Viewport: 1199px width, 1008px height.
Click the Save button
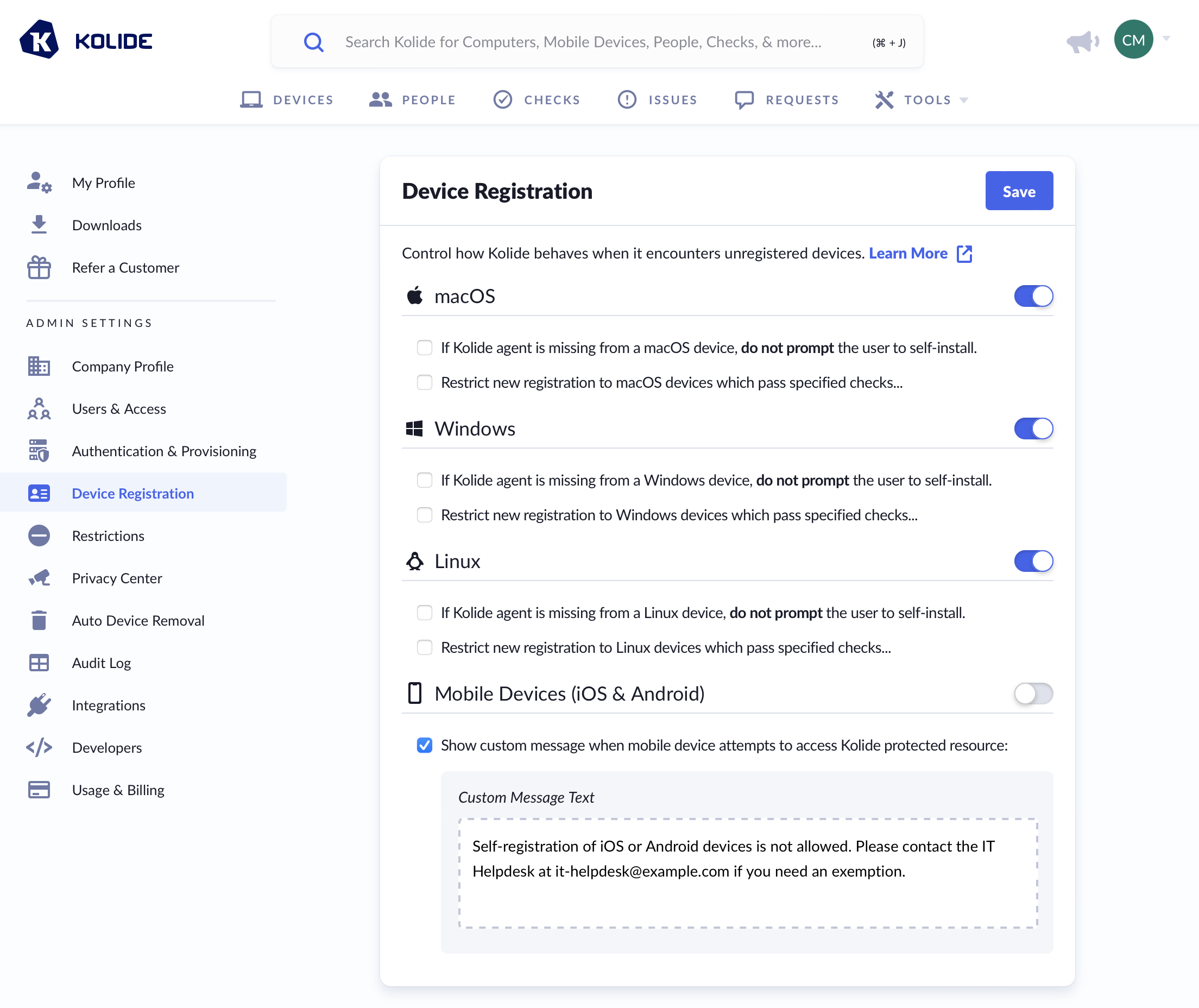[1019, 191]
